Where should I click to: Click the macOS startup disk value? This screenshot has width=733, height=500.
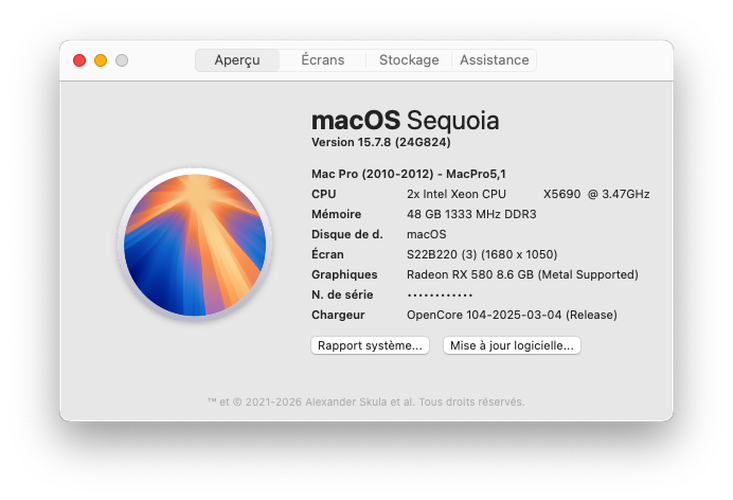(426, 234)
